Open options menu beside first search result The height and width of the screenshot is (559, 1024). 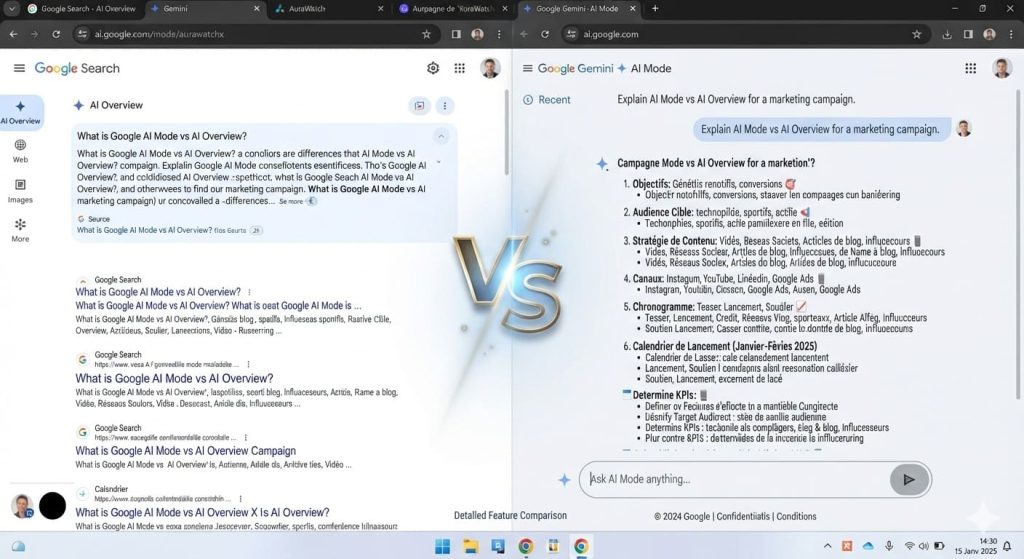(249, 292)
